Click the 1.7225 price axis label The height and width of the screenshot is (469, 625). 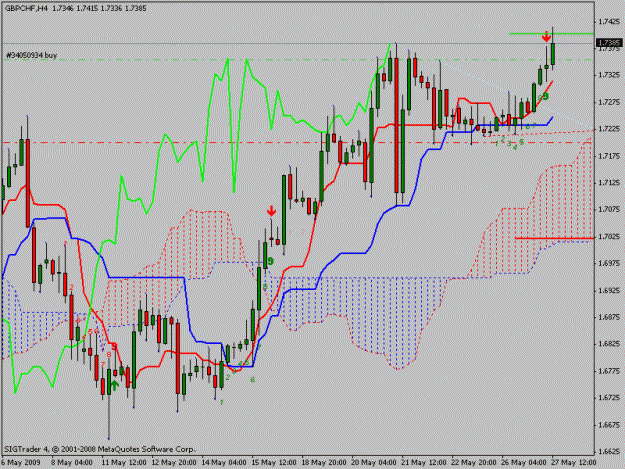click(x=609, y=129)
